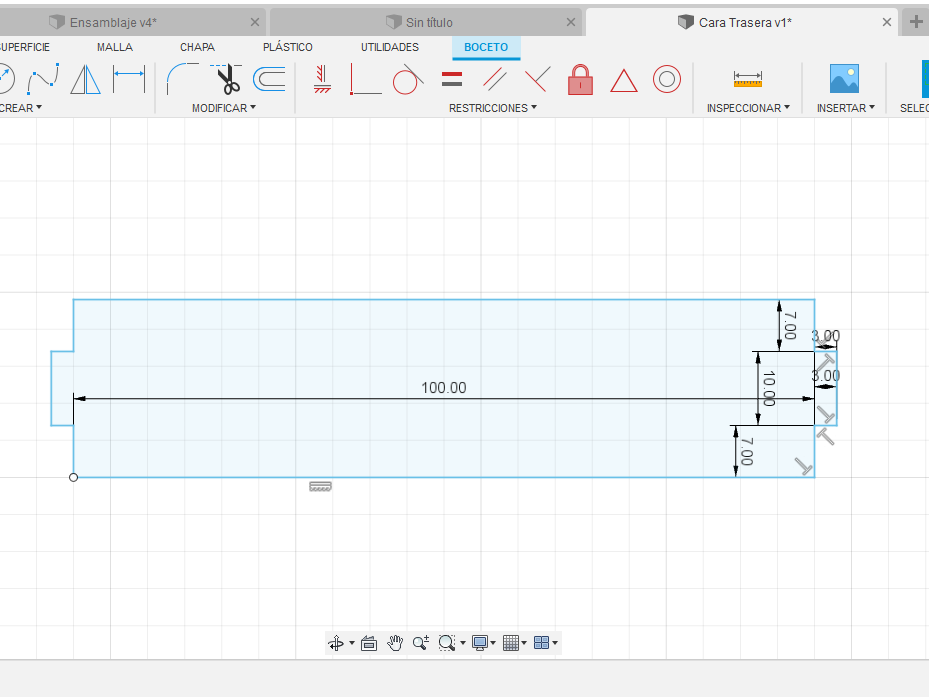929x697 pixels.
Task: Apply Concentric constraint
Action: 667,79
